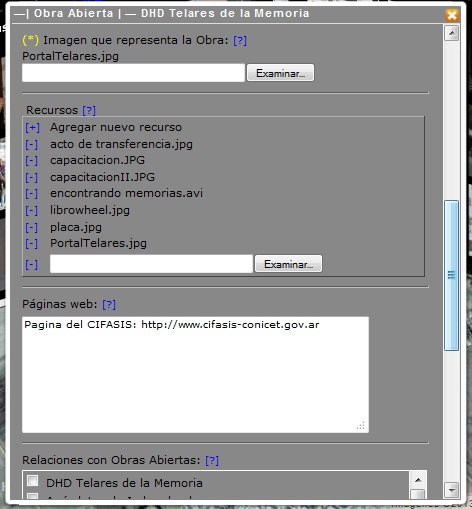Image resolution: width=472 pixels, height=509 pixels.
Task: Open the Recursos help [?] link
Action: (x=89, y=110)
